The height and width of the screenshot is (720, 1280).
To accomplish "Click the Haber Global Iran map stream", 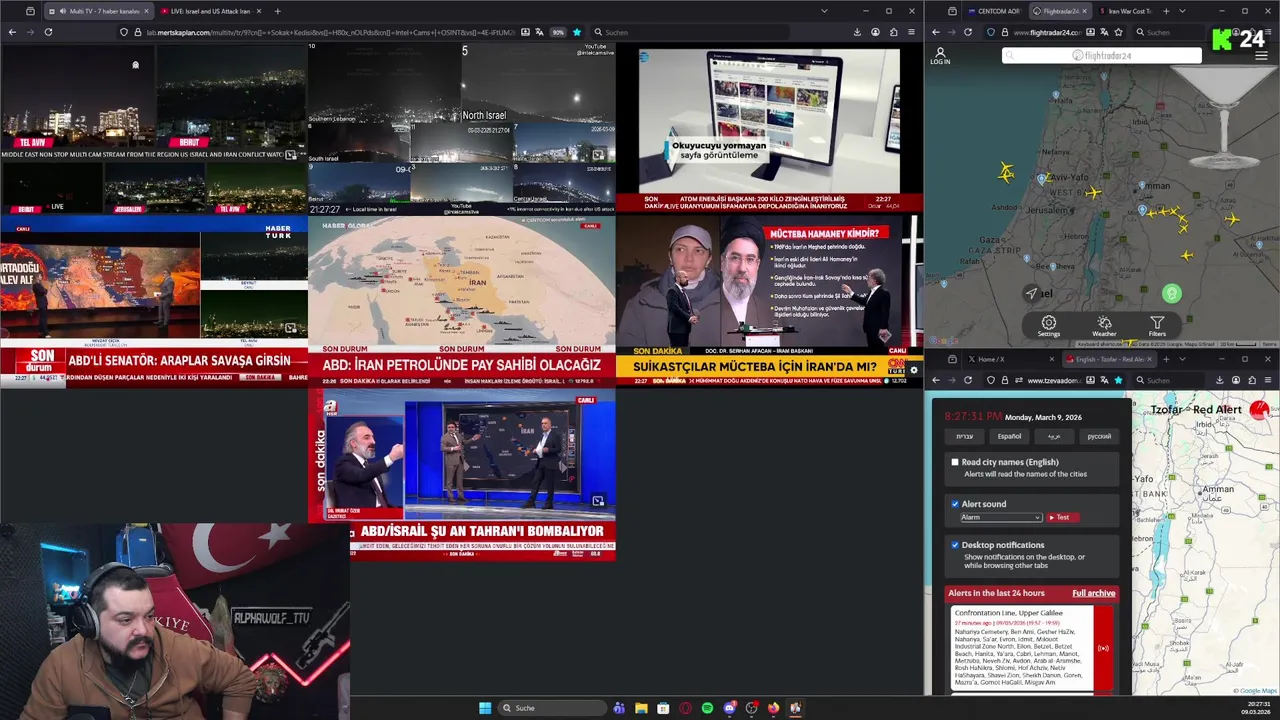I will (462, 301).
